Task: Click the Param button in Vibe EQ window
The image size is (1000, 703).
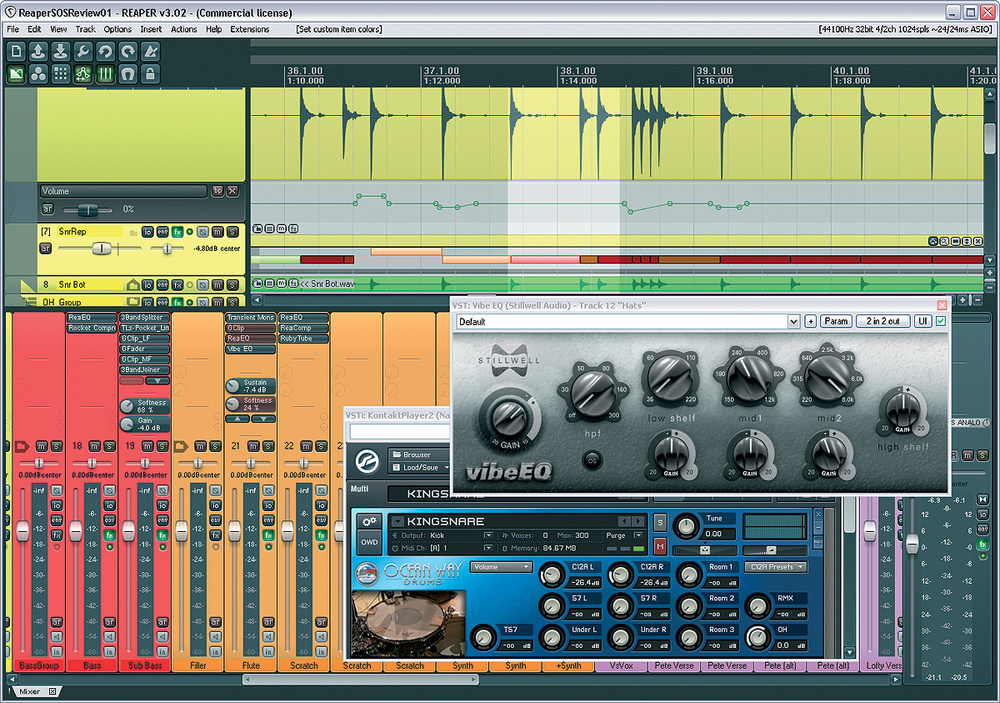Action: [x=836, y=321]
